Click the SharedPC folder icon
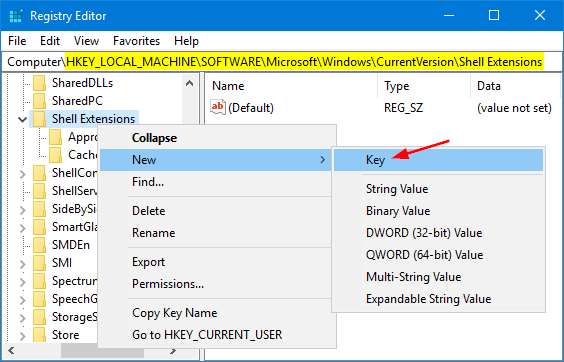564x362 pixels. tap(40, 101)
